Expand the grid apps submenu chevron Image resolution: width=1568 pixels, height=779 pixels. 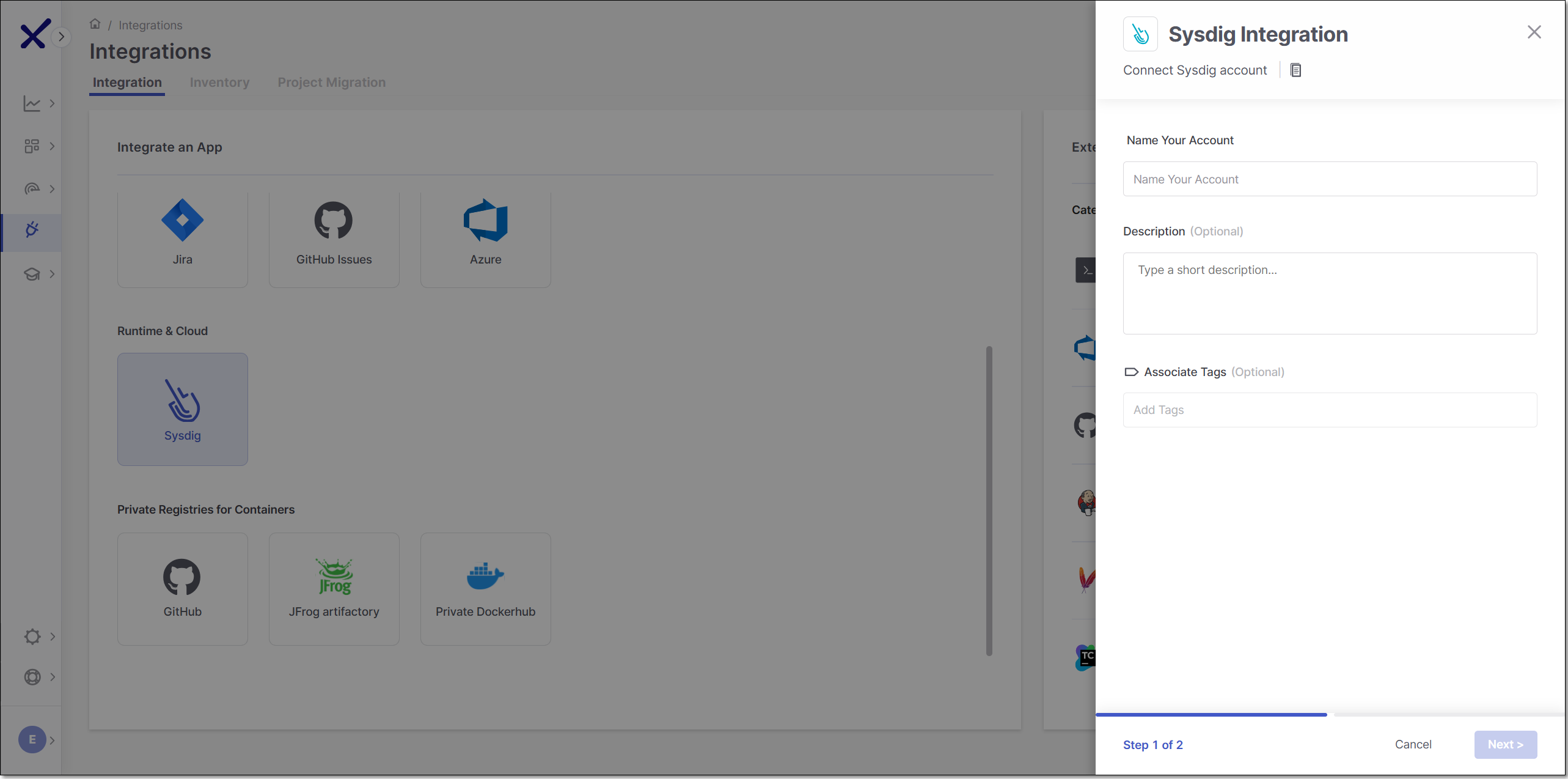(x=52, y=146)
